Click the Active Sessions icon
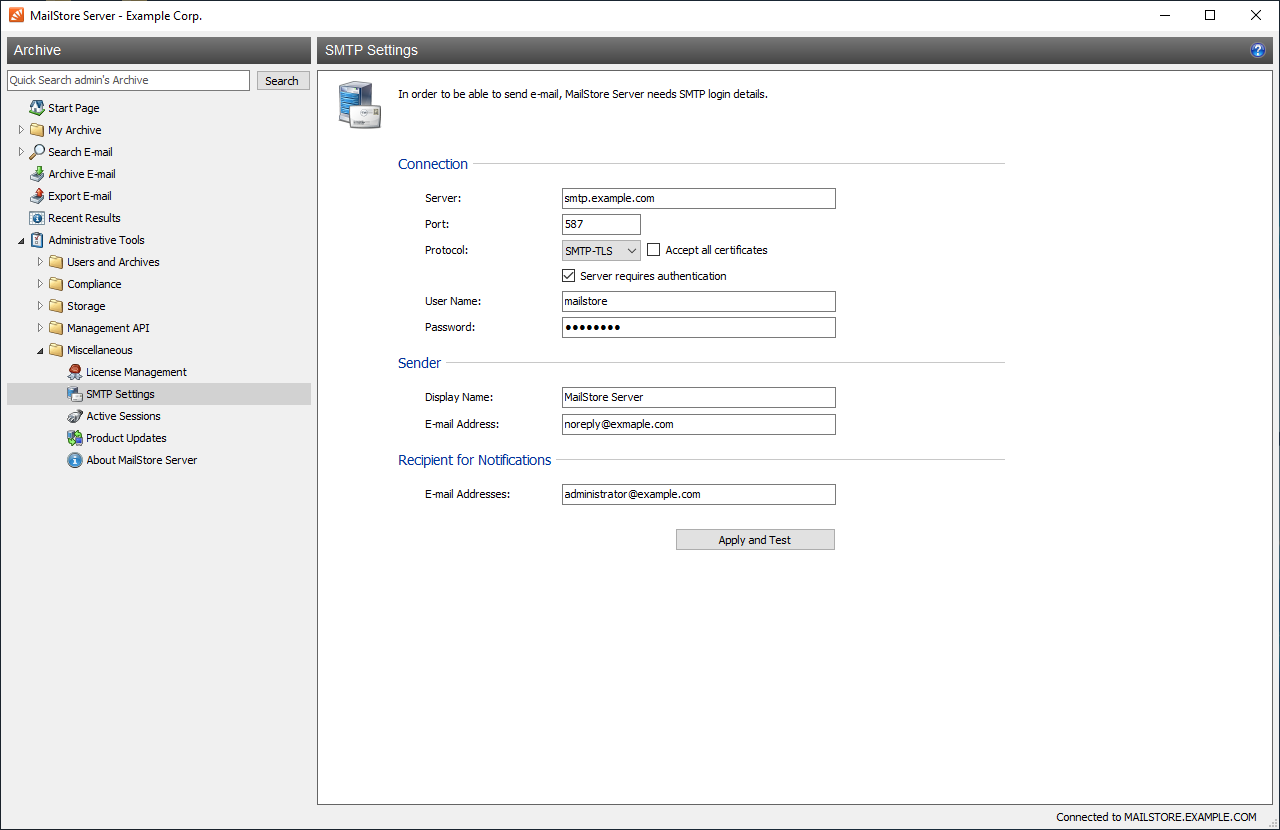The image size is (1280, 830). 75,416
